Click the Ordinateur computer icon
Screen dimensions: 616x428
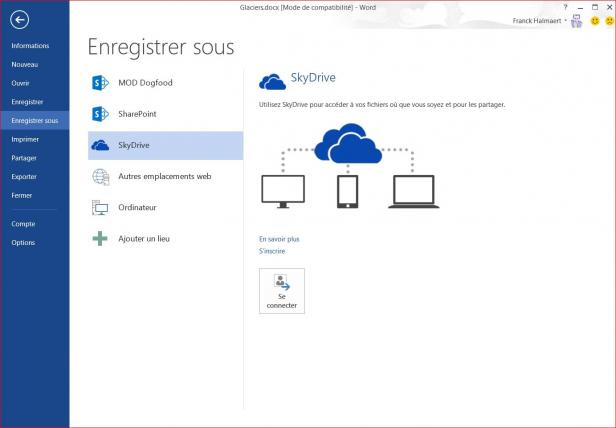click(100, 208)
